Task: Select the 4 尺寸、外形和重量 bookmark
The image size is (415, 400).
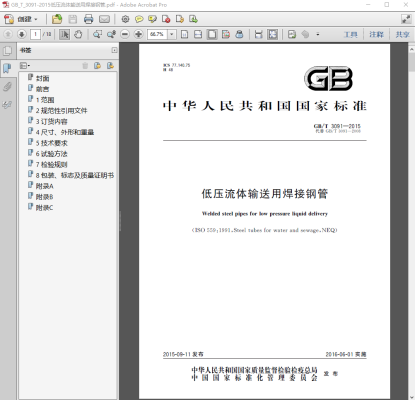Action: (x=65, y=132)
